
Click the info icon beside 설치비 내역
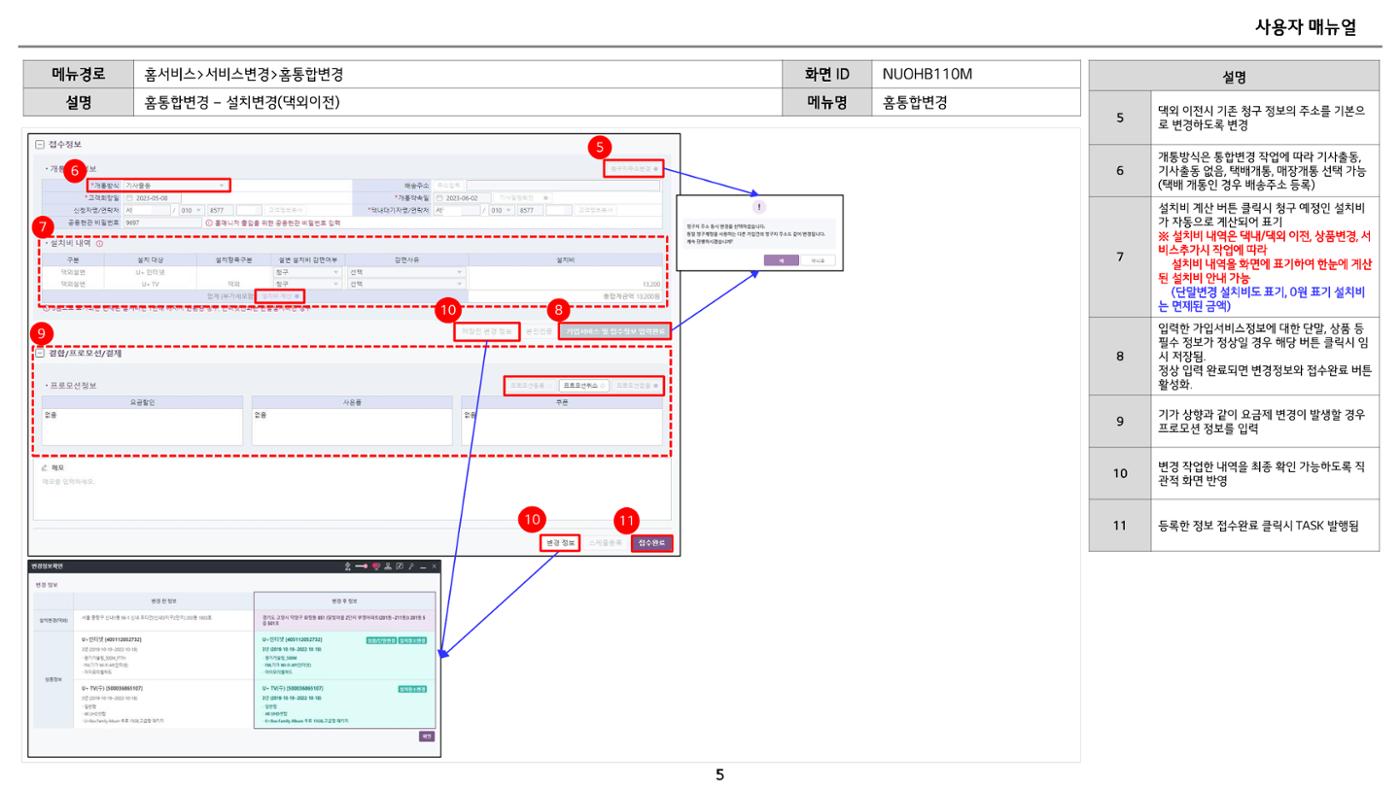101,243
